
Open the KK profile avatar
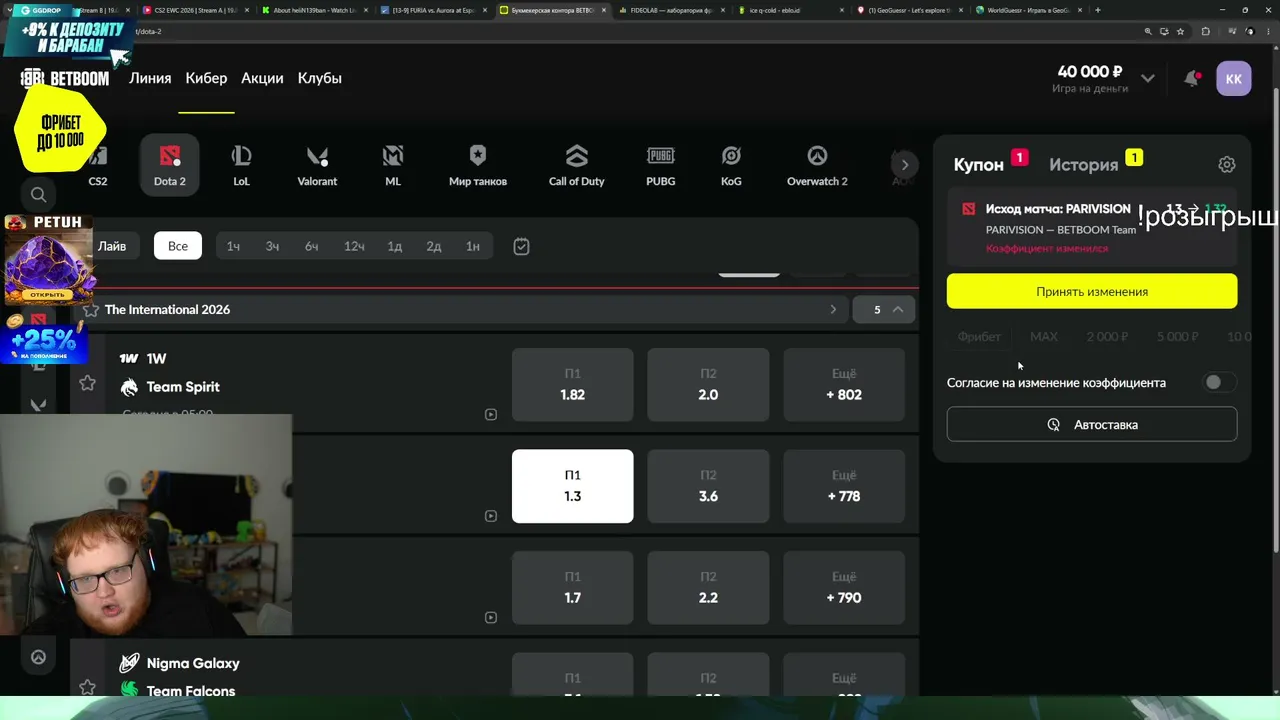coord(1234,79)
